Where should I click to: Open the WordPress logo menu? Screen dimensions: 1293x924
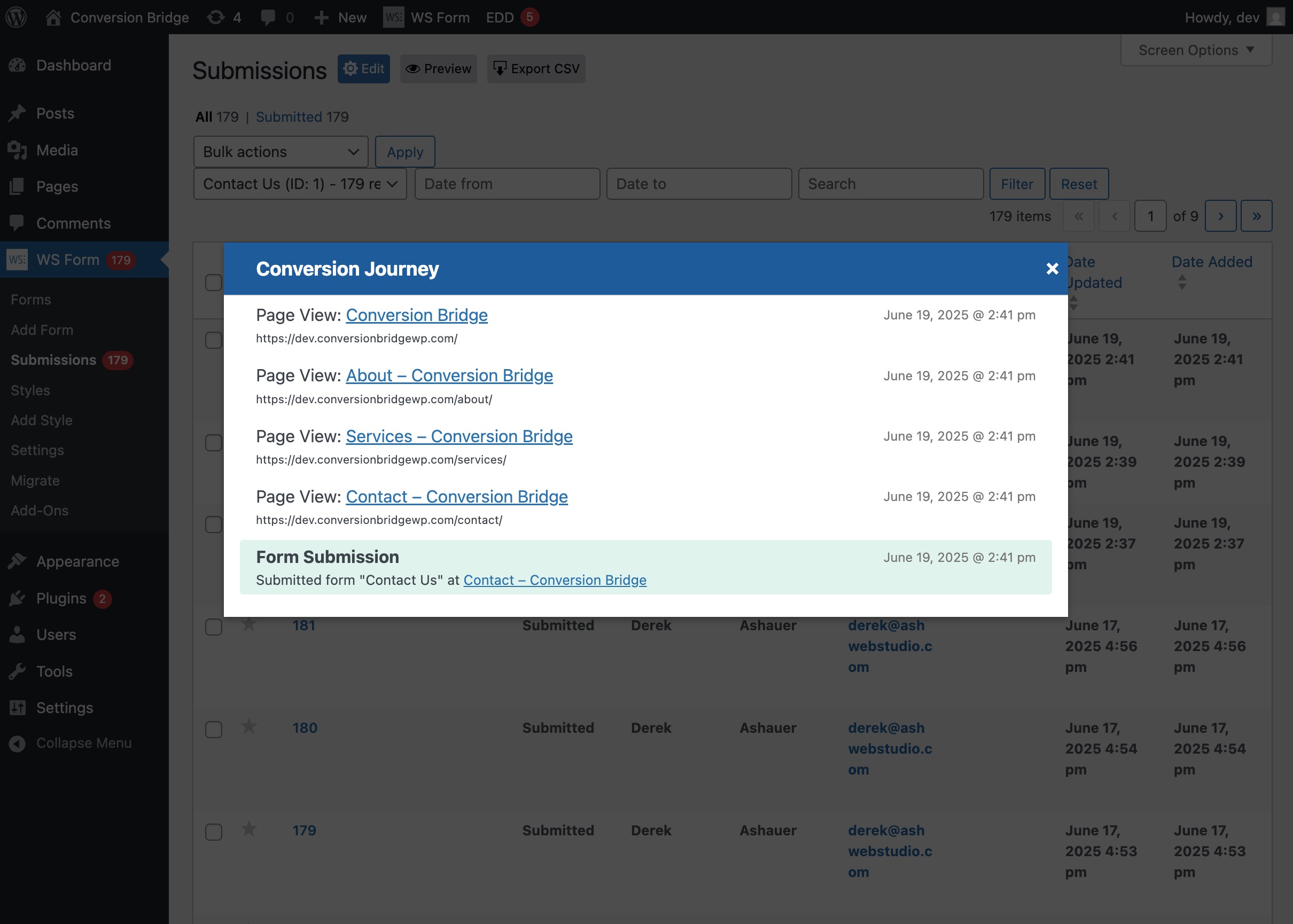(17, 17)
